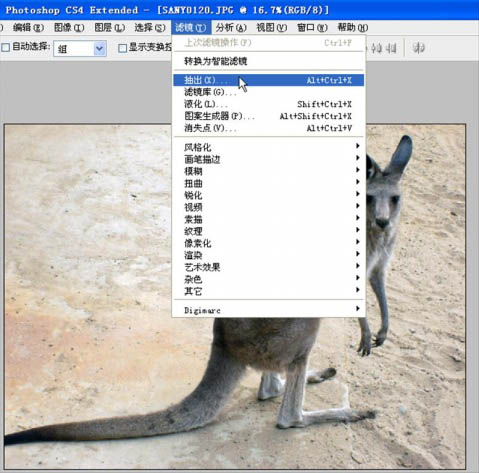Click the auto-align layers icon
The width and height of the screenshot is (479, 473).
click(419, 48)
